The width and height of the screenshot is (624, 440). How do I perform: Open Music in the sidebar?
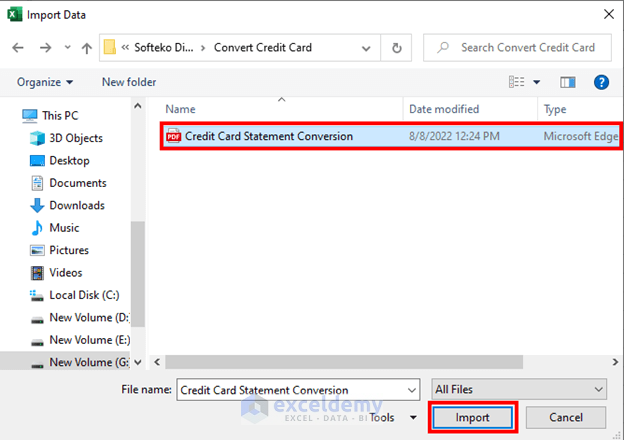(x=55, y=228)
